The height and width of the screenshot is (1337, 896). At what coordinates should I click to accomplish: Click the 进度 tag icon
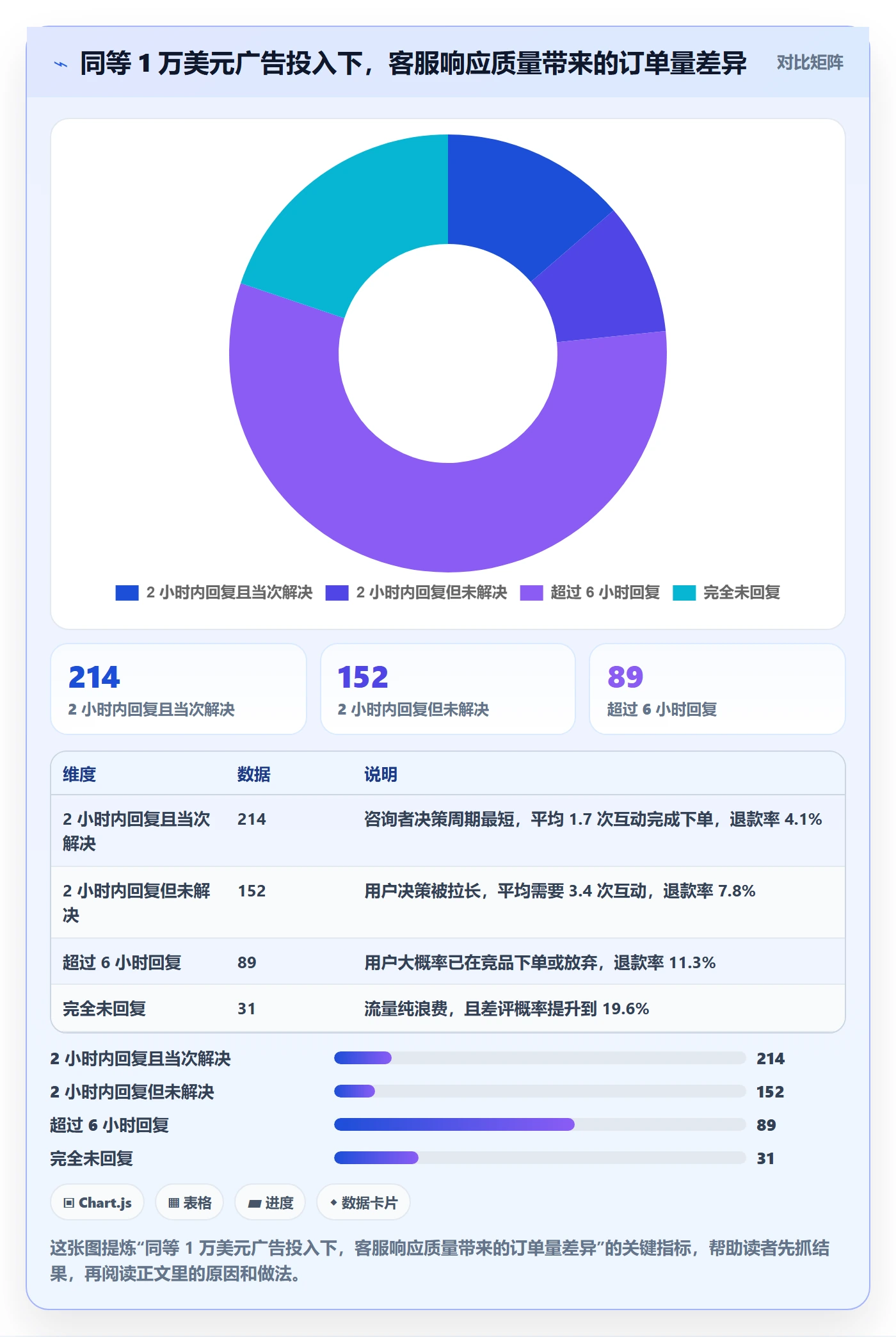[255, 1204]
